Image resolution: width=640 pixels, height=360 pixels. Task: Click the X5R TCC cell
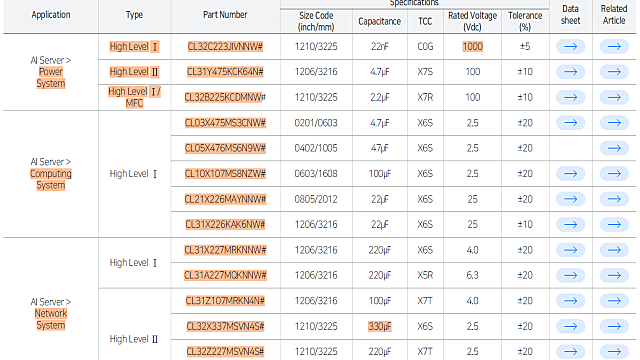pos(425,275)
